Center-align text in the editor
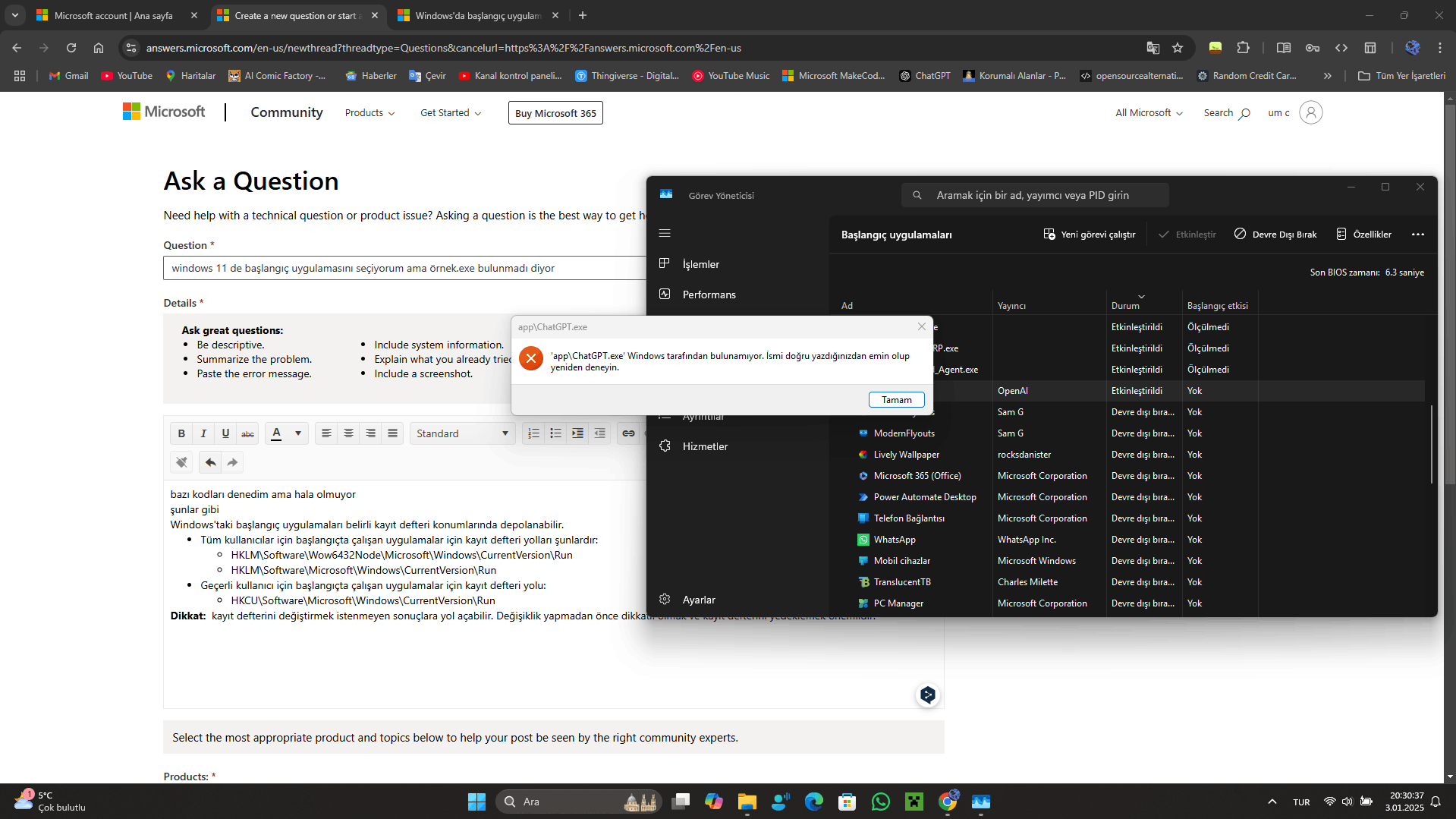This screenshot has width=1456, height=819. pyautogui.click(x=348, y=433)
